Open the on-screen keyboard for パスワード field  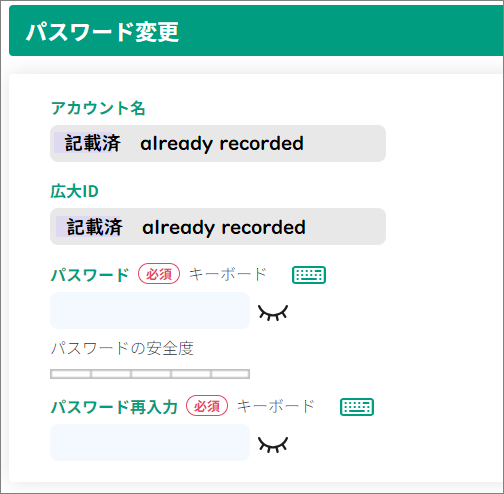tap(309, 275)
